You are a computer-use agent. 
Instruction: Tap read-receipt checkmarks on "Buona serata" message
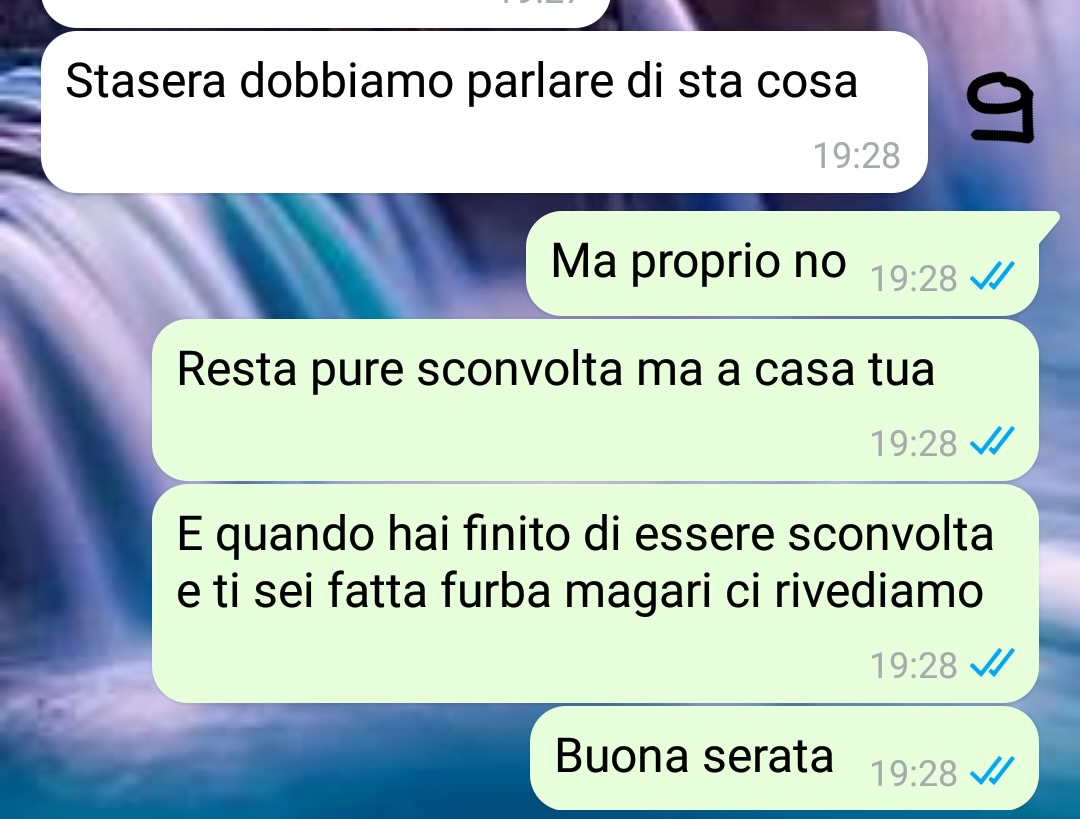[992, 771]
